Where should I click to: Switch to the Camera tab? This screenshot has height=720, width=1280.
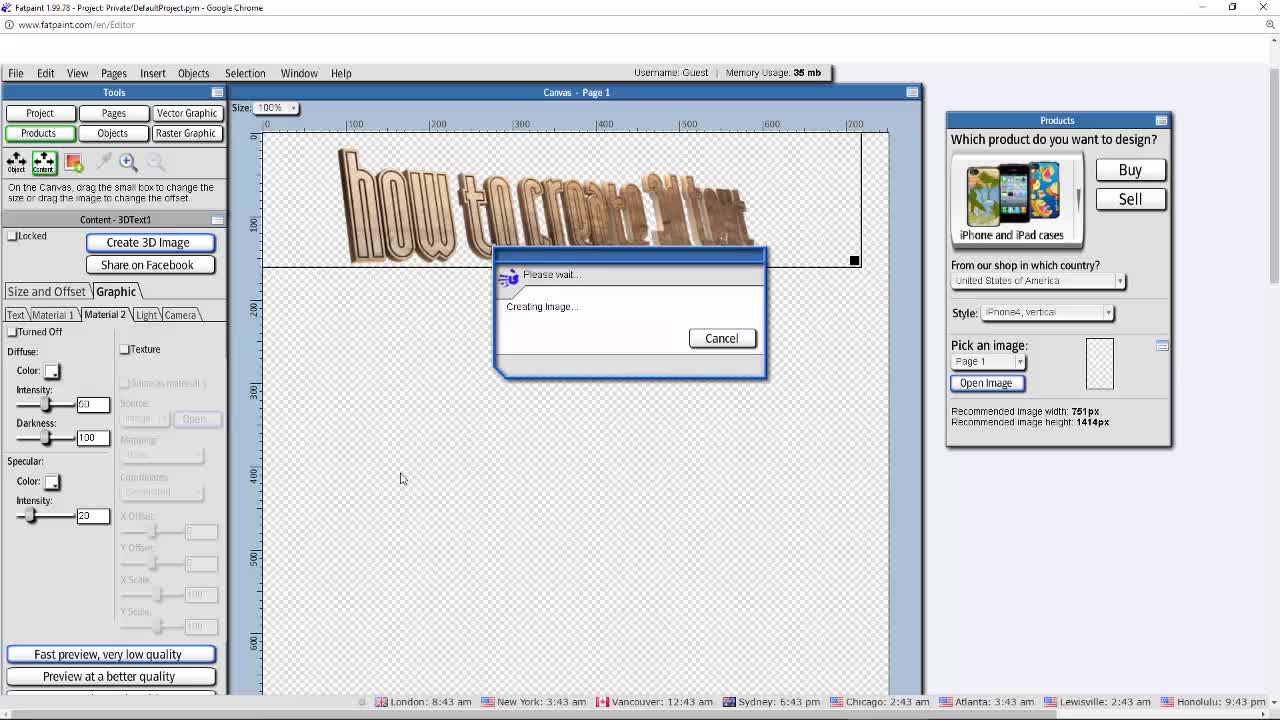[180, 315]
